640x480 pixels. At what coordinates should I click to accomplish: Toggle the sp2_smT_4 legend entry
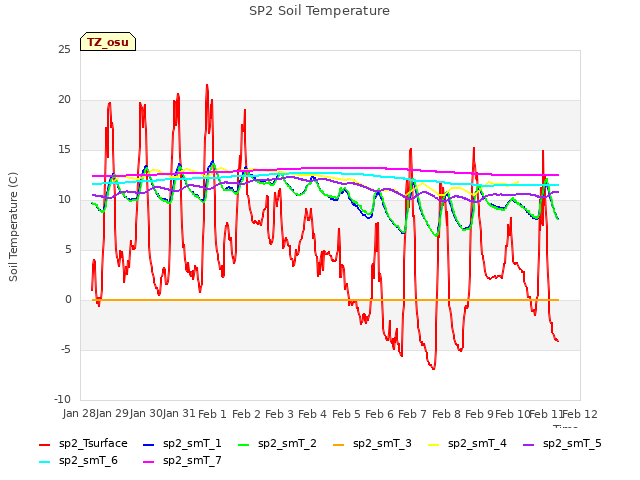point(467,444)
